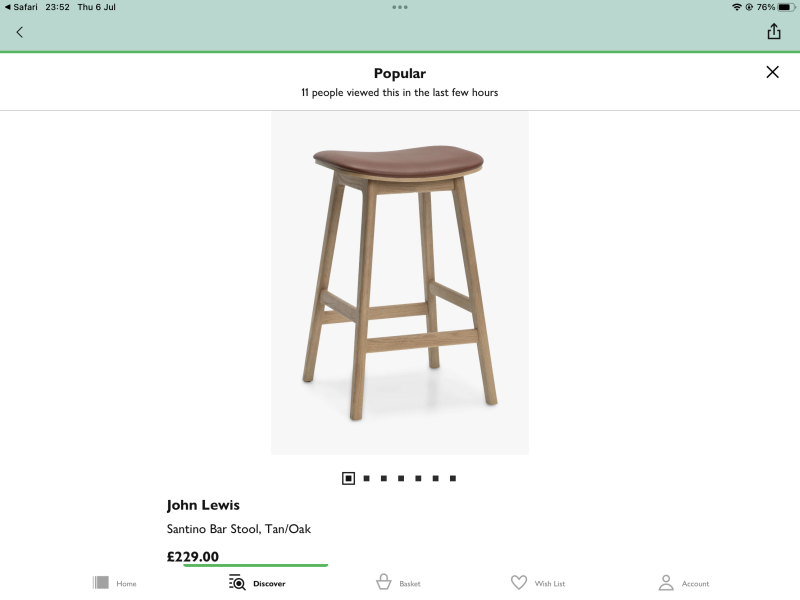Image resolution: width=800 pixels, height=600 pixels.
Task: Select the last pagination dot
Action: pyautogui.click(x=453, y=478)
